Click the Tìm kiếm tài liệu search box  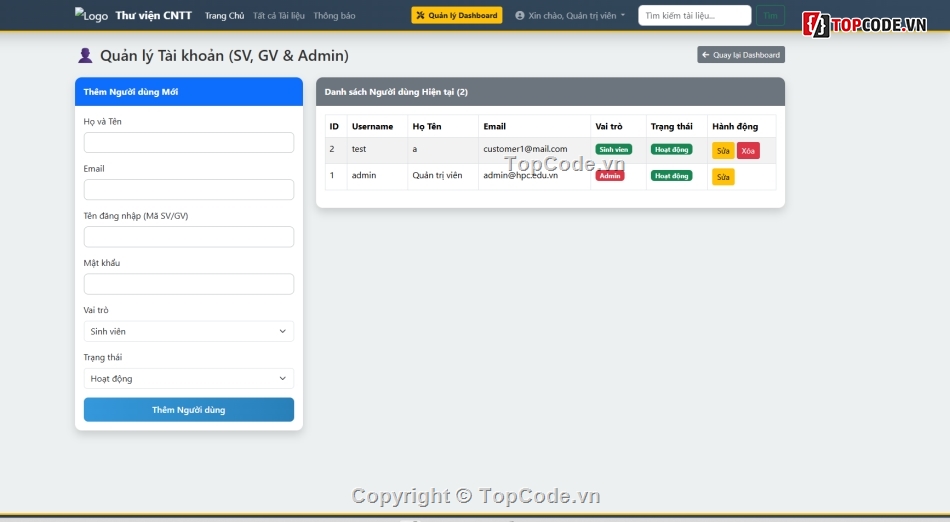694,16
